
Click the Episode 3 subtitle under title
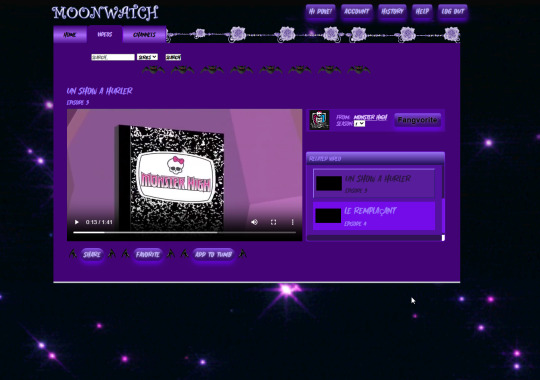click(x=78, y=102)
